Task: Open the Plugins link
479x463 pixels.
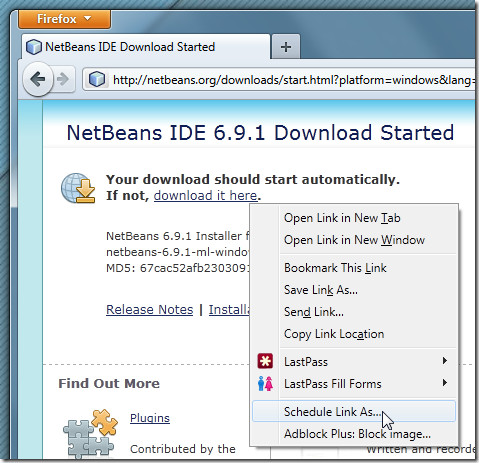Action: click(150, 418)
